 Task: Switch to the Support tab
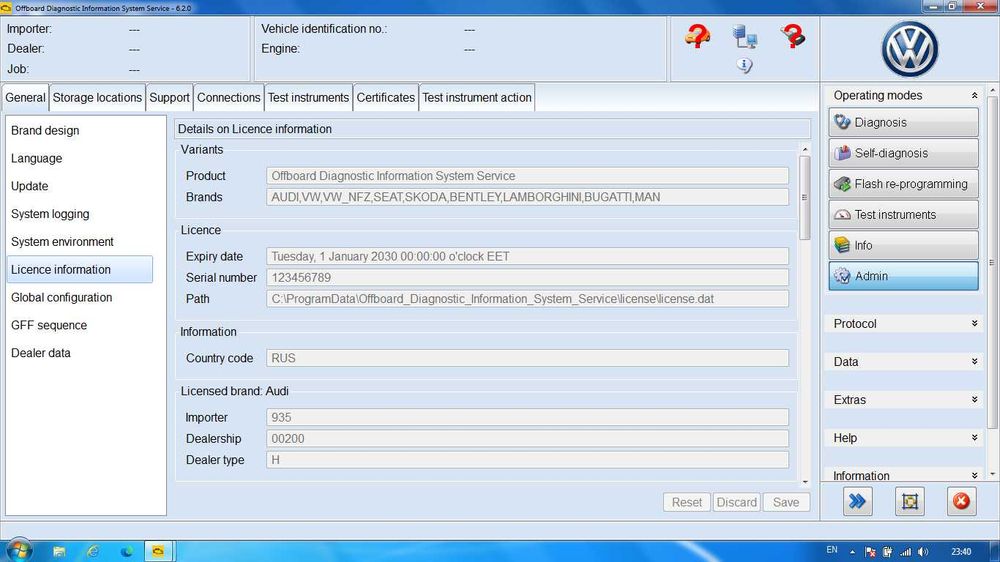[x=169, y=98]
